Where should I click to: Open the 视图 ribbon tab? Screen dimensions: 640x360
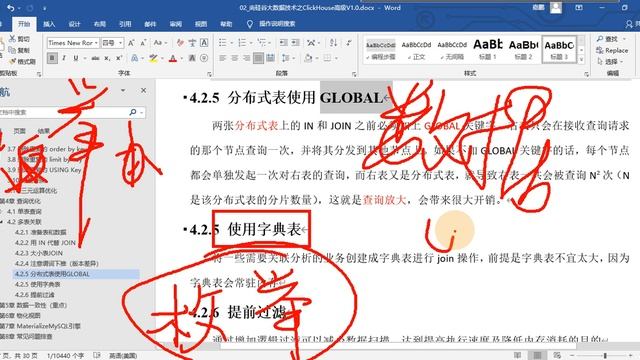201,24
